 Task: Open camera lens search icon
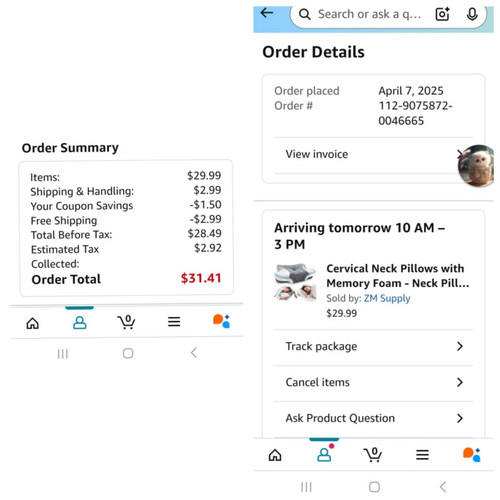click(x=442, y=14)
